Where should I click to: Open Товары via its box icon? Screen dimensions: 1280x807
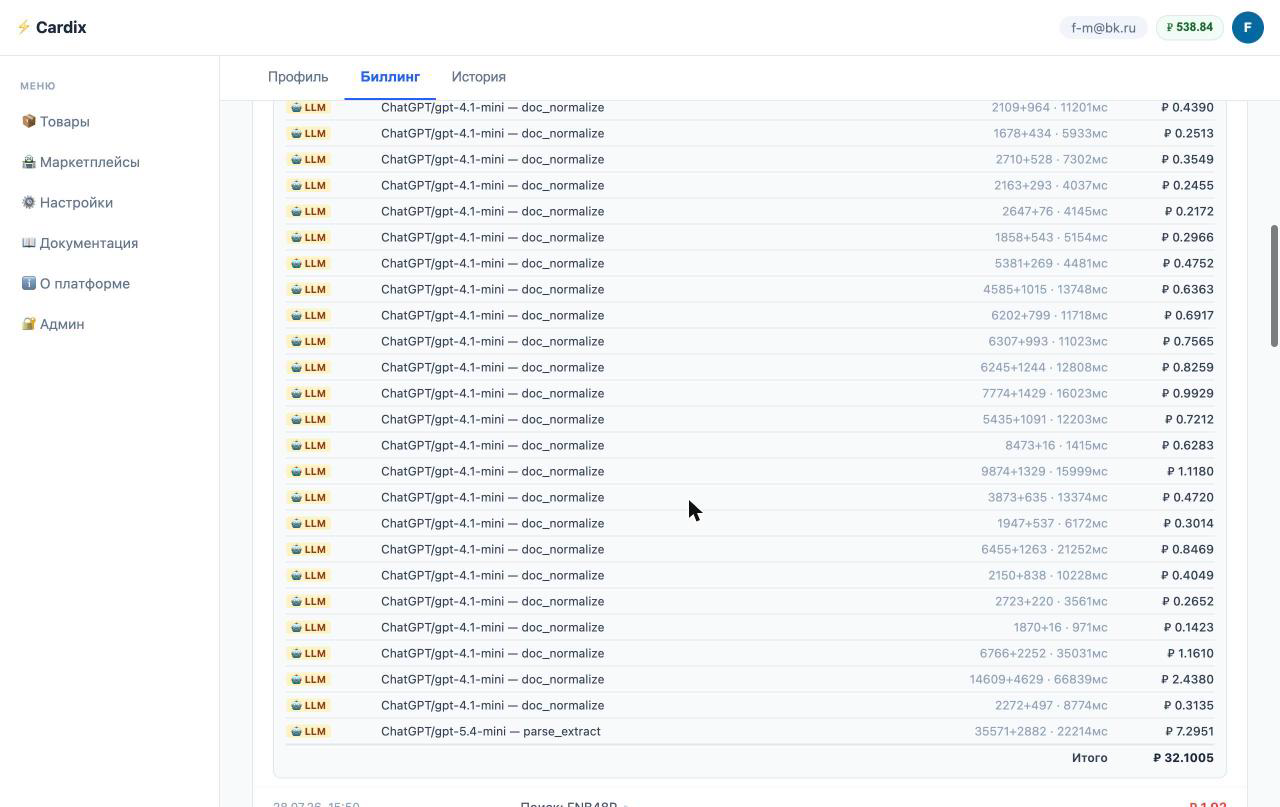pyautogui.click(x=29, y=121)
